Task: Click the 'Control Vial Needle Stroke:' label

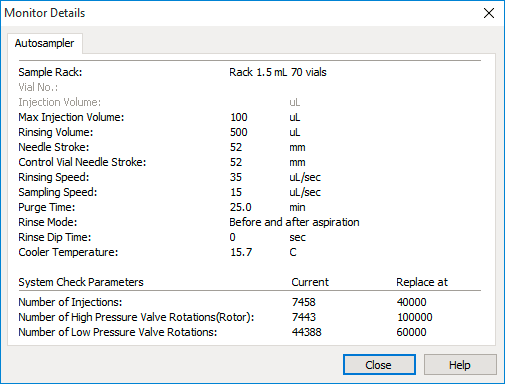Action: 82,162
